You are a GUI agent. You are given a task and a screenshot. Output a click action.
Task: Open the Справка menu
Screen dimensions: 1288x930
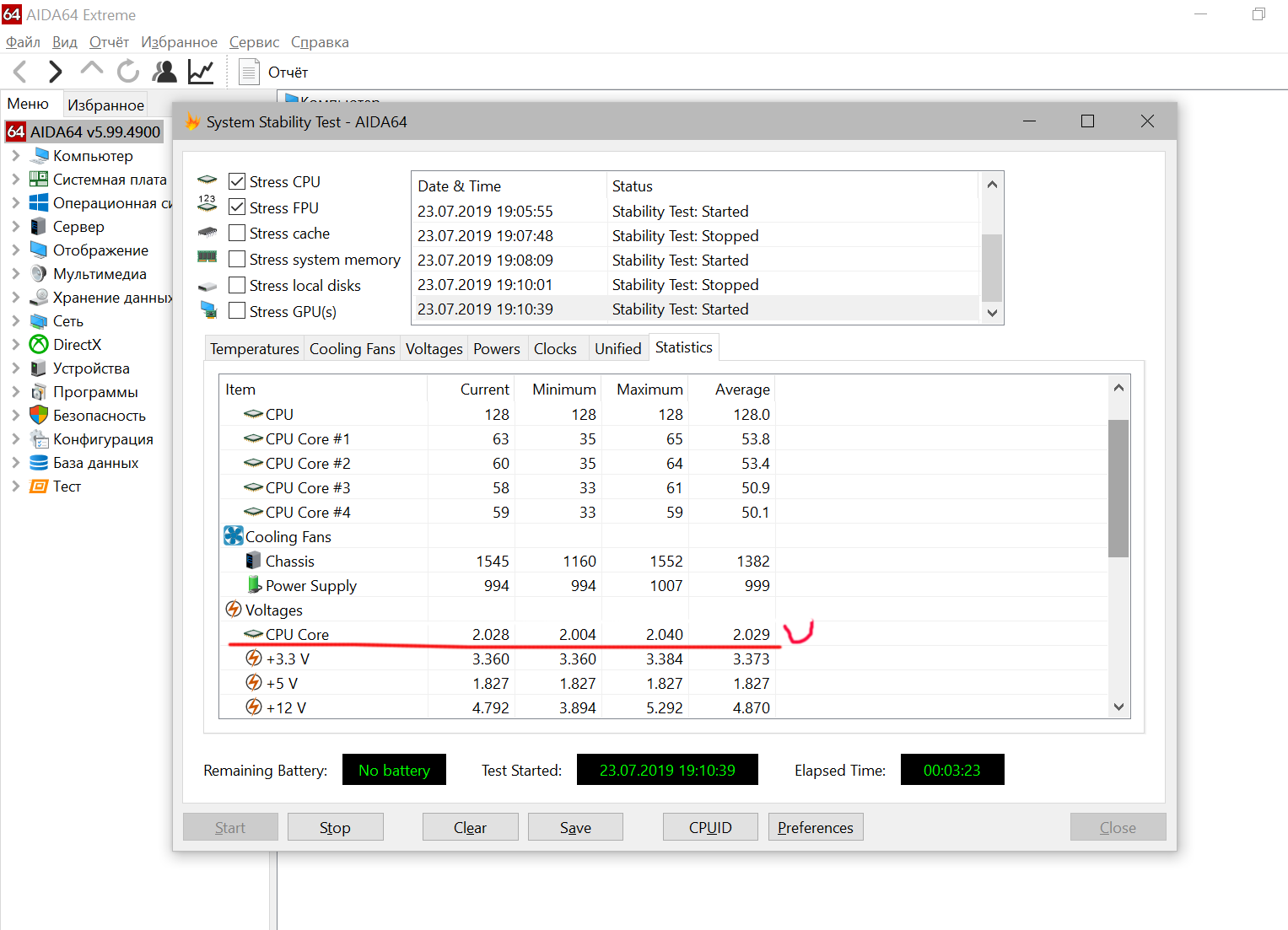320,42
